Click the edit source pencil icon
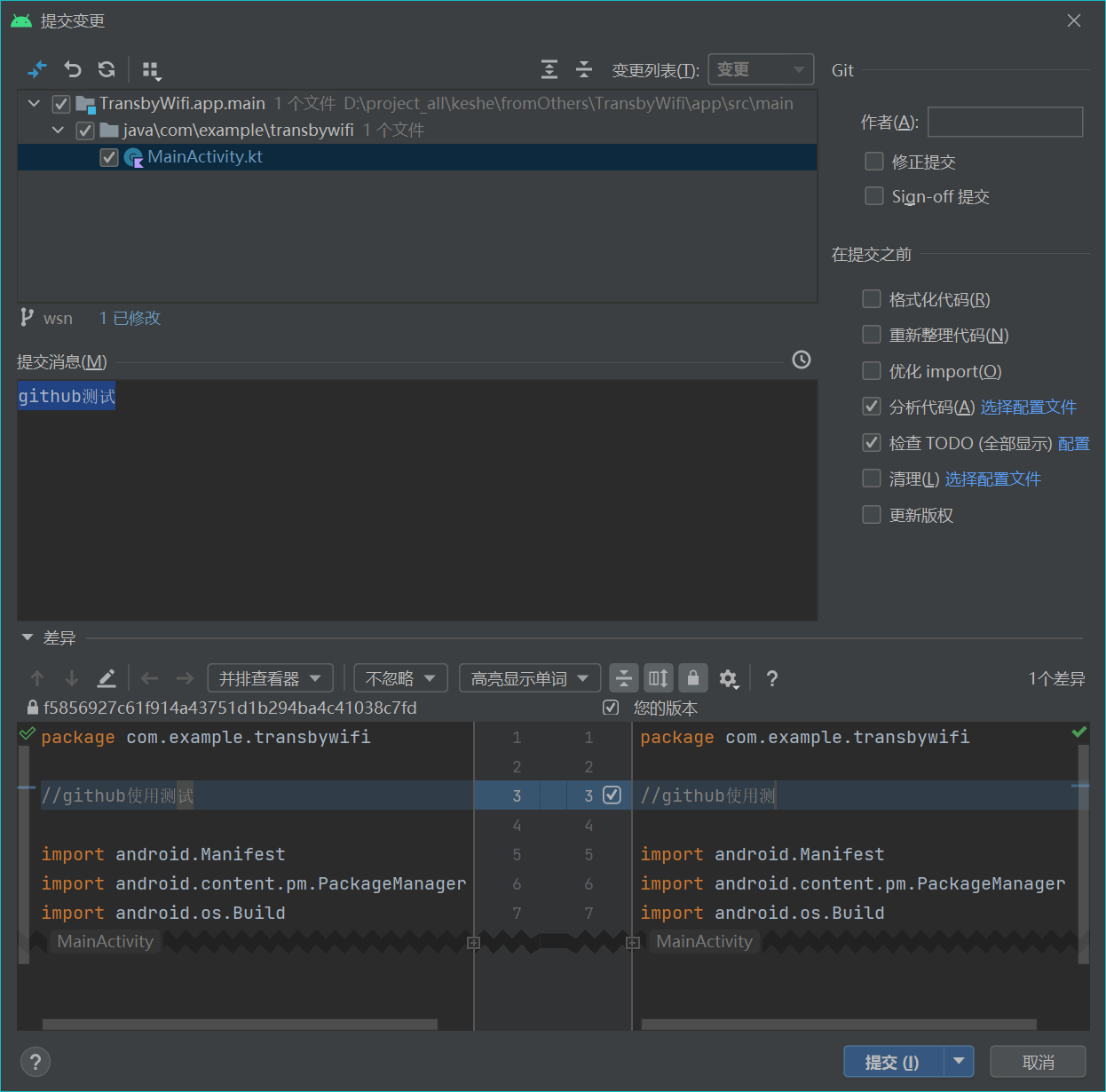 107,679
